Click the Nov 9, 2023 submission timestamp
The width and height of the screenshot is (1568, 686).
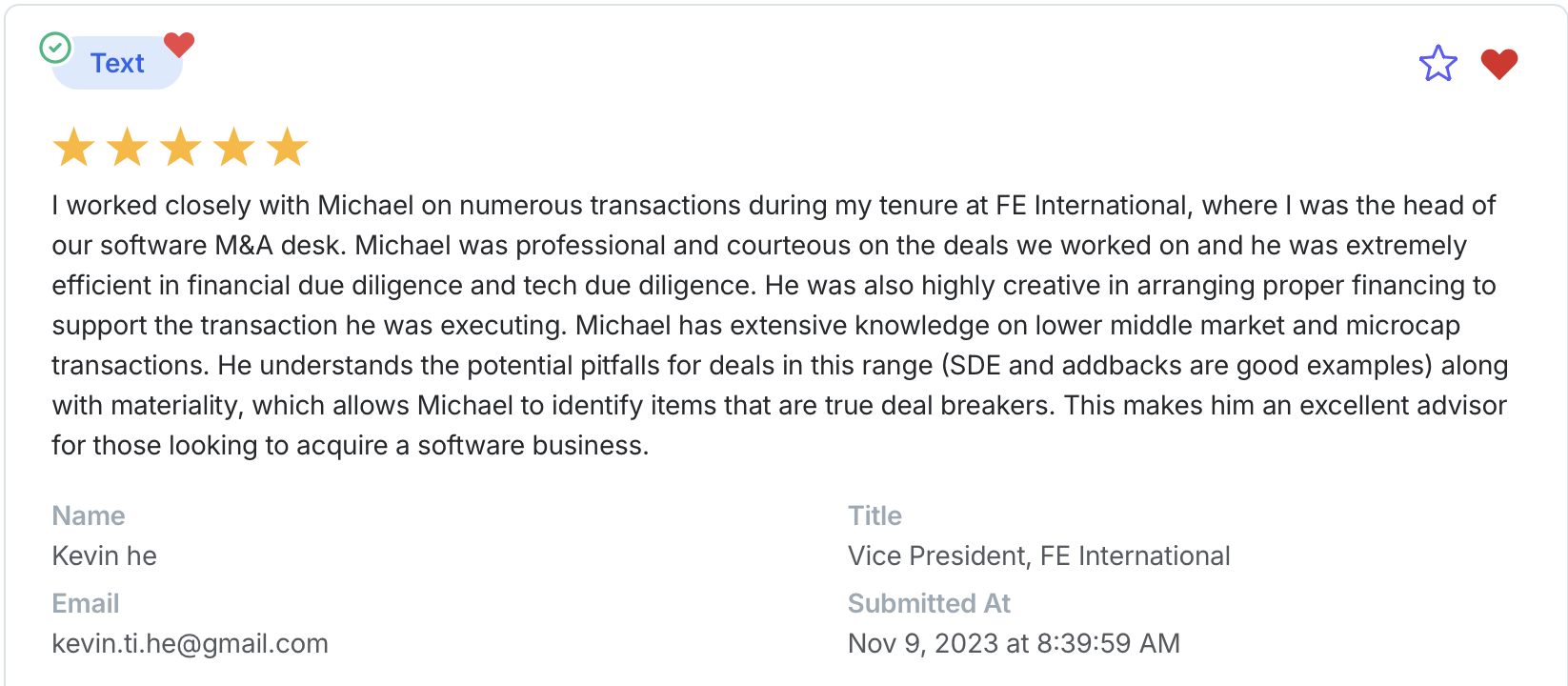coord(1014,644)
